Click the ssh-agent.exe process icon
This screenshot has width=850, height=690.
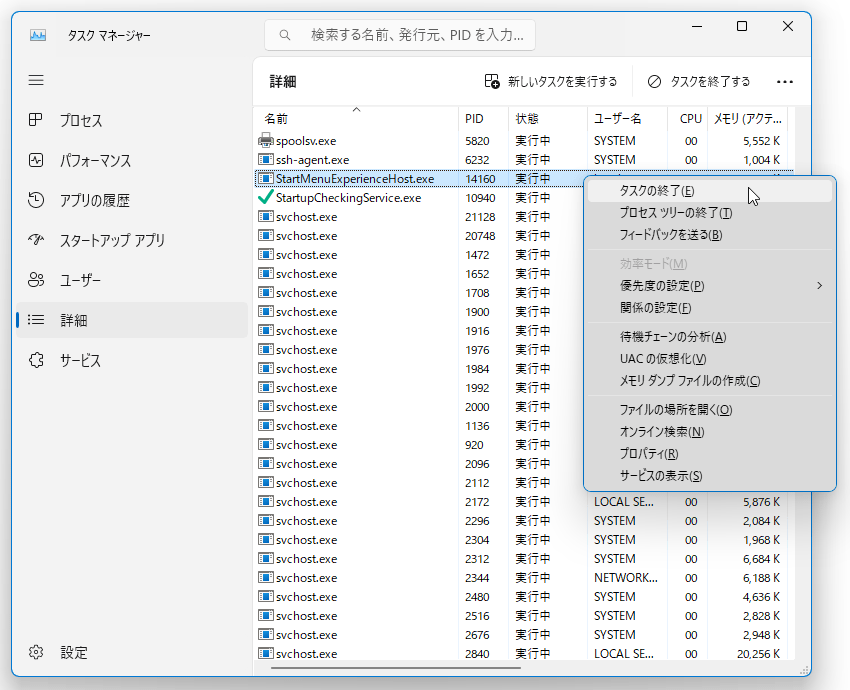[x=266, y=159]
